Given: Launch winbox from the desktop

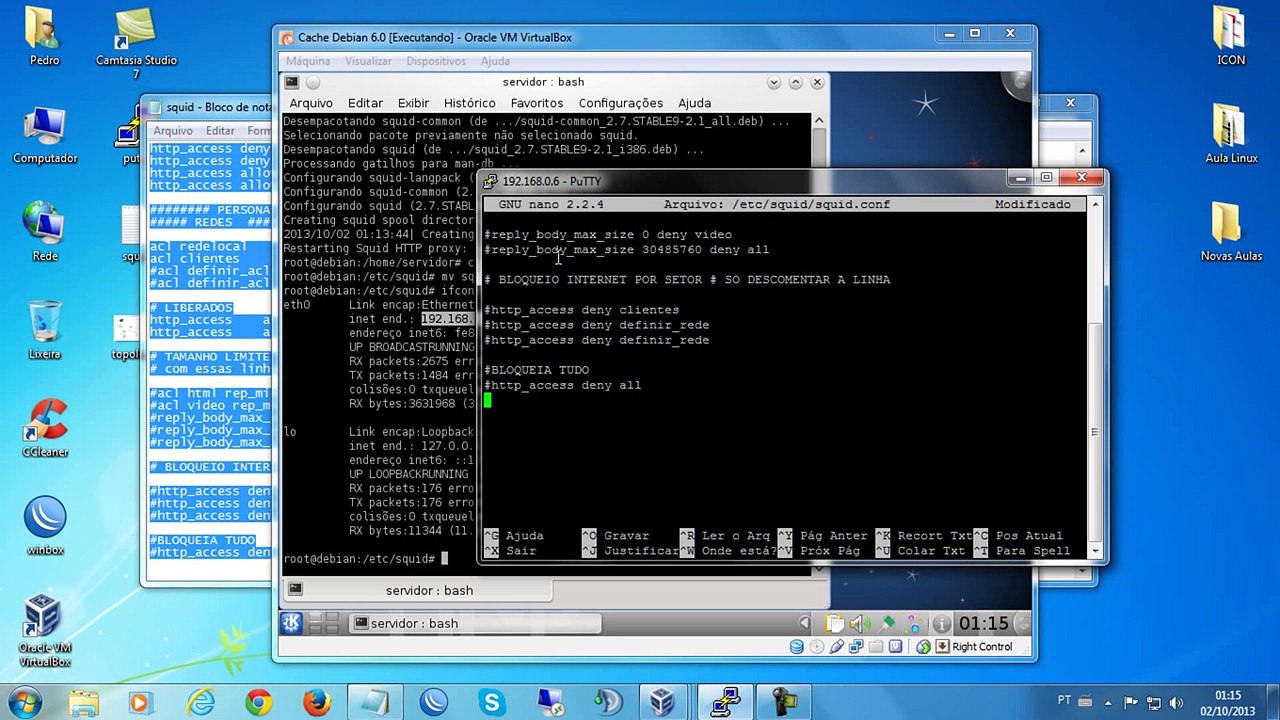Looking at the screenshot, I should point(44,526).
